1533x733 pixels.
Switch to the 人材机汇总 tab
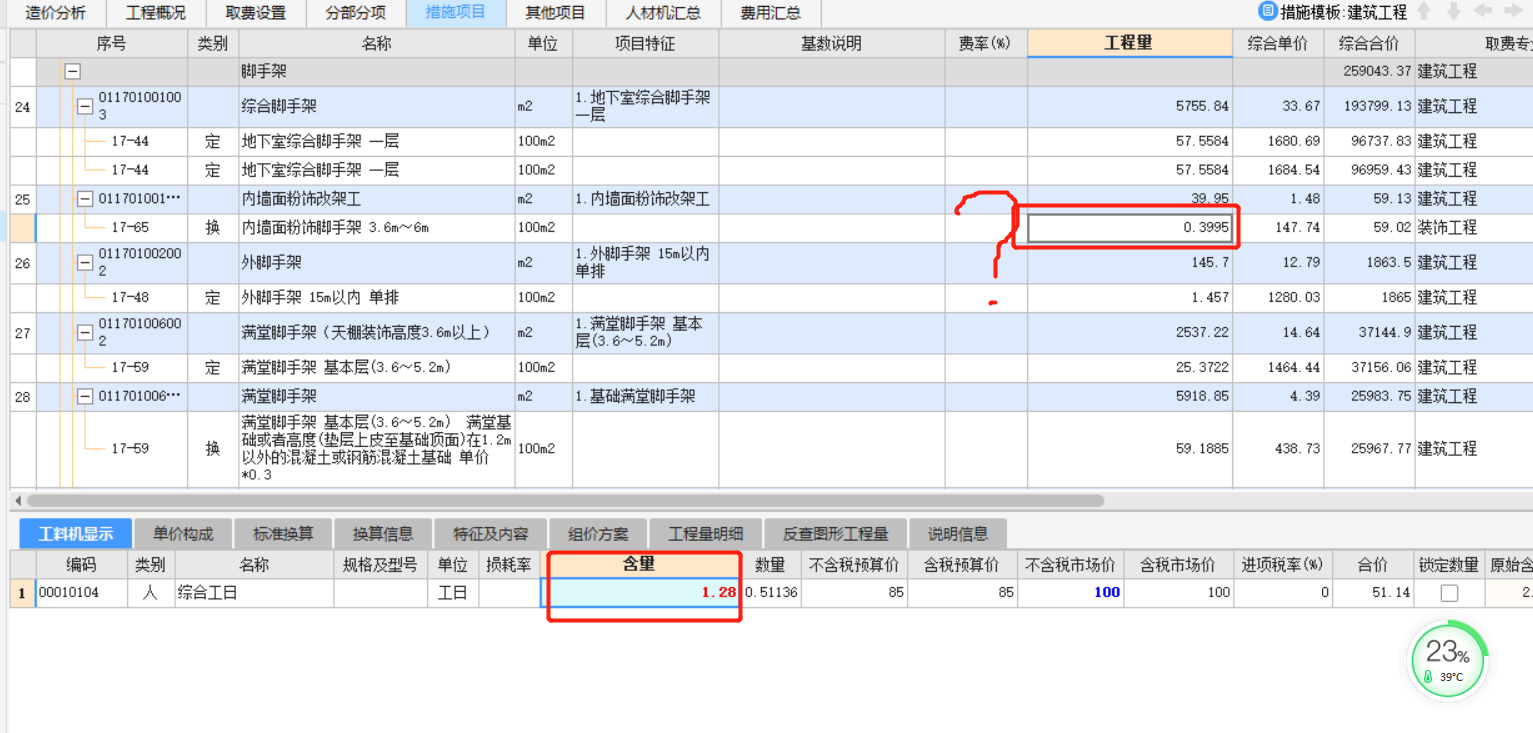tap(663, 13)
